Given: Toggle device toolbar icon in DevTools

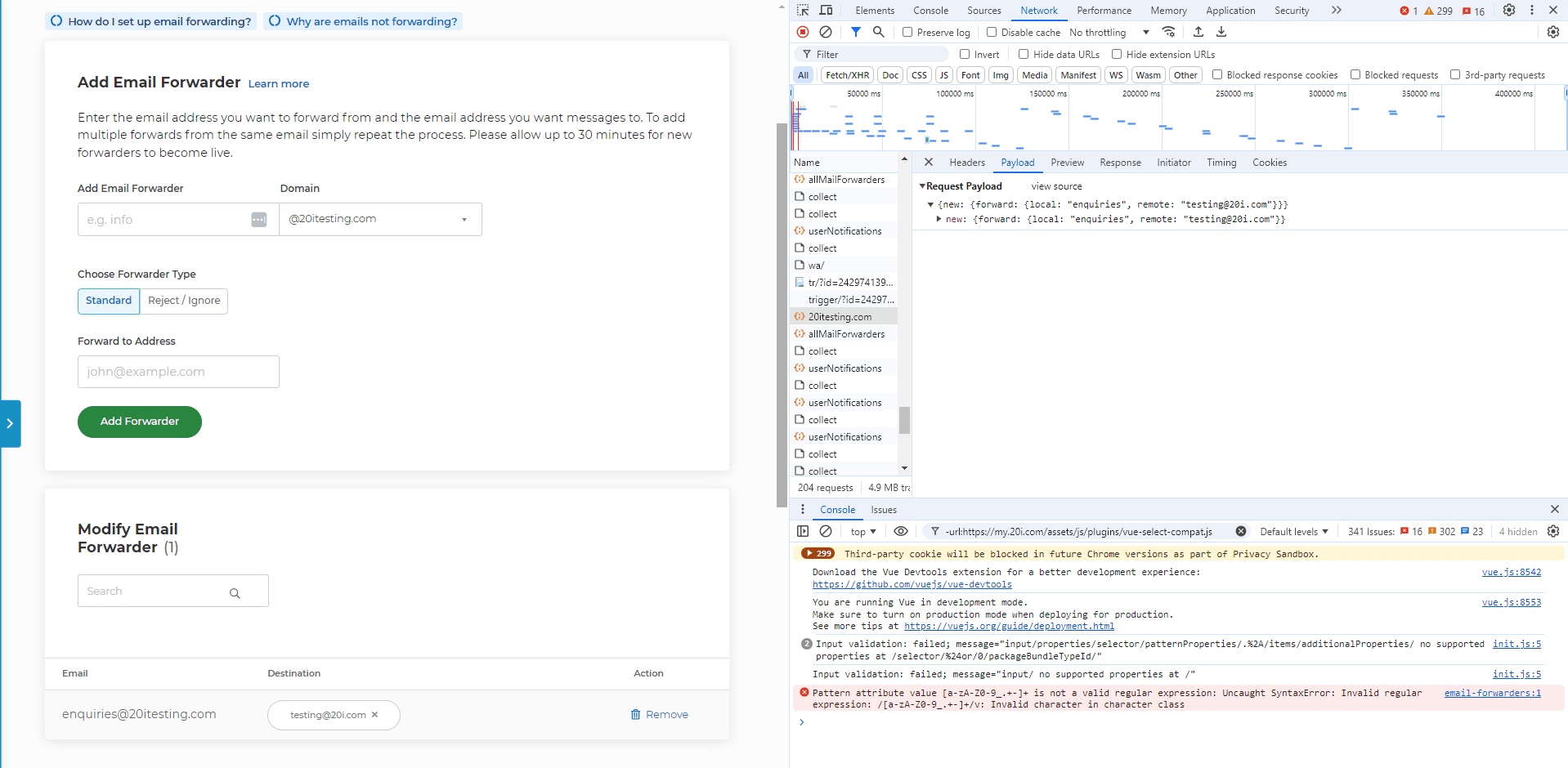Looking at the screenshot, I should [826, 10].
